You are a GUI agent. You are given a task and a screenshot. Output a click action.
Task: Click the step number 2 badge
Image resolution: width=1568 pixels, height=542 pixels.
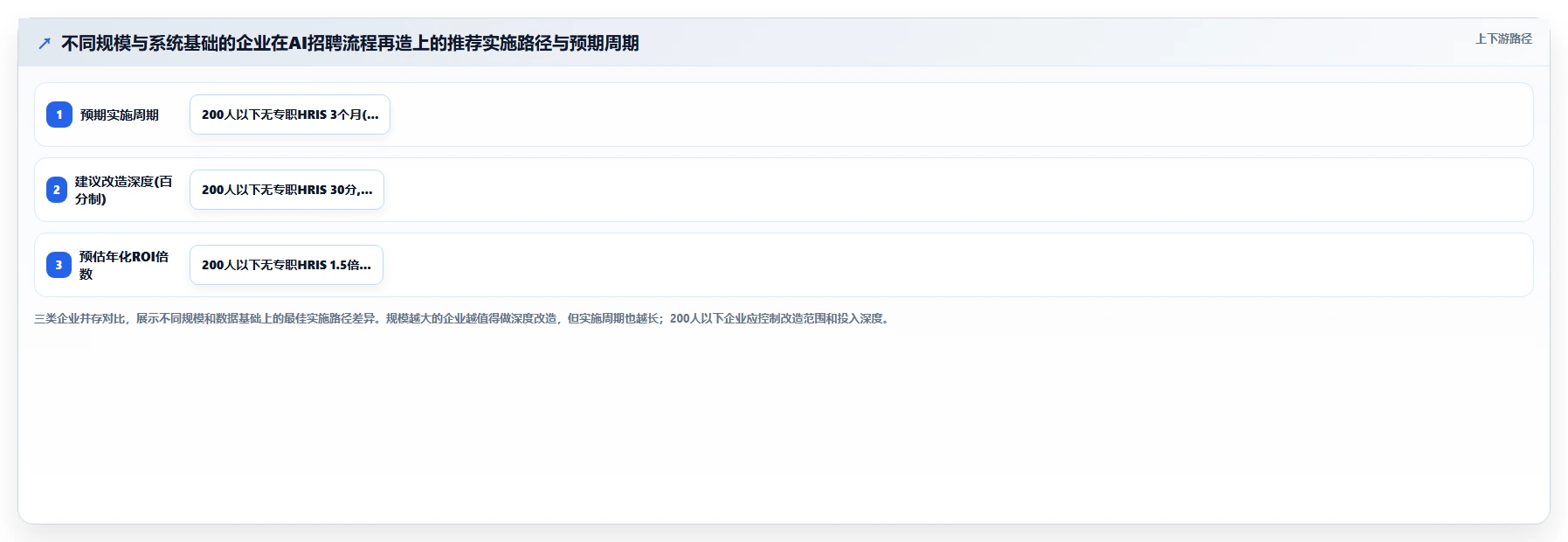57,190
